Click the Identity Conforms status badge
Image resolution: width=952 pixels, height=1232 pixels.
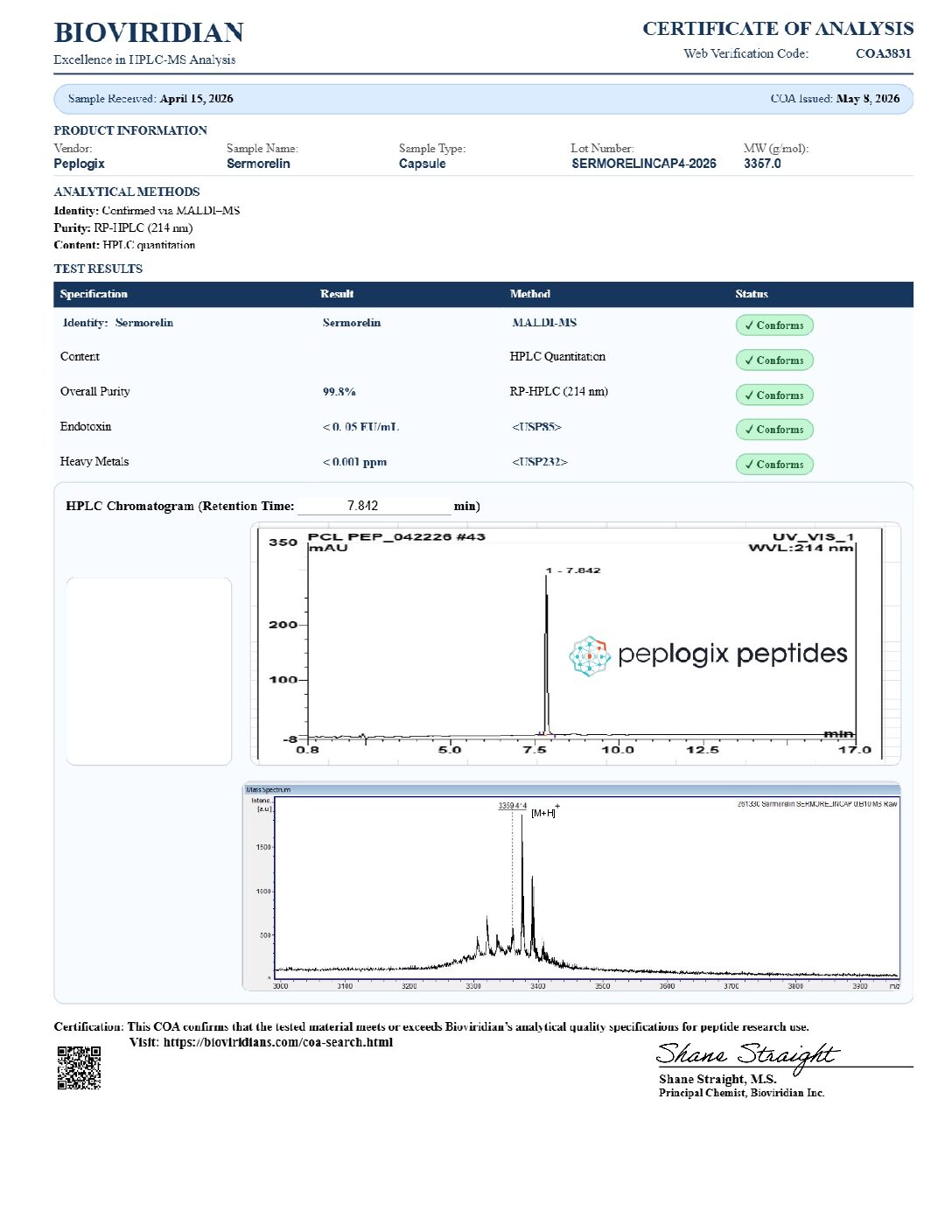click(x=774, y=325)
